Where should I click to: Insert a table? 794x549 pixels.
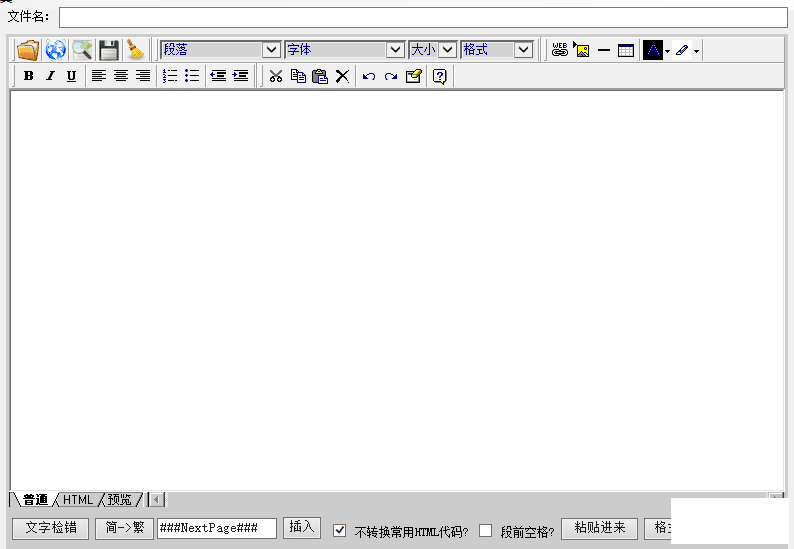click(626, 50)
